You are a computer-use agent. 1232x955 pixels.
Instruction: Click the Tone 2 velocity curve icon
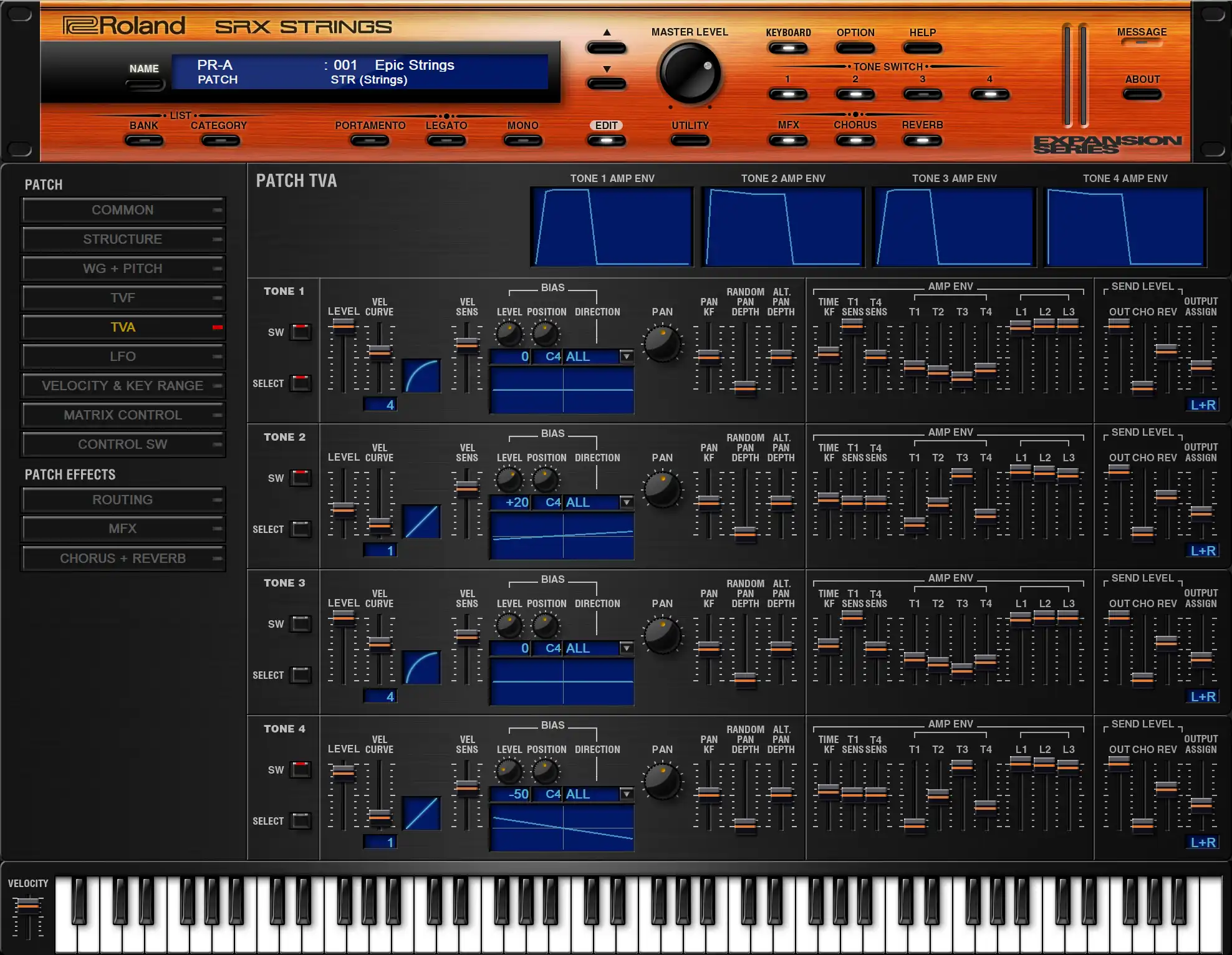(421, 522)
